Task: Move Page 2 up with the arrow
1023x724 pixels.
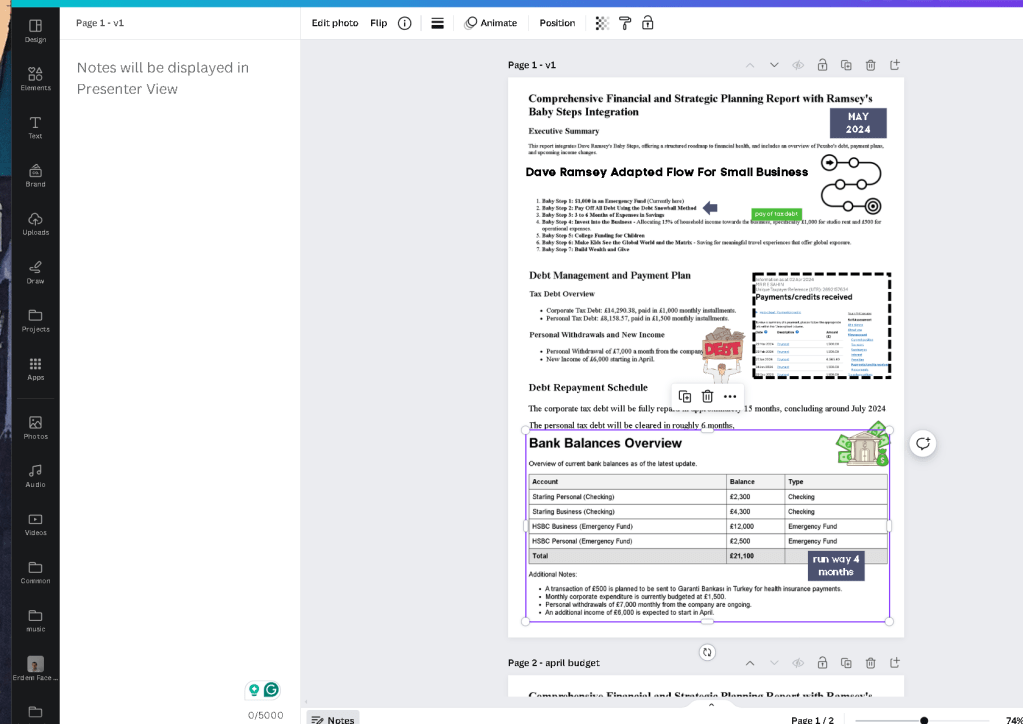Action: click(x=750, y=663)
